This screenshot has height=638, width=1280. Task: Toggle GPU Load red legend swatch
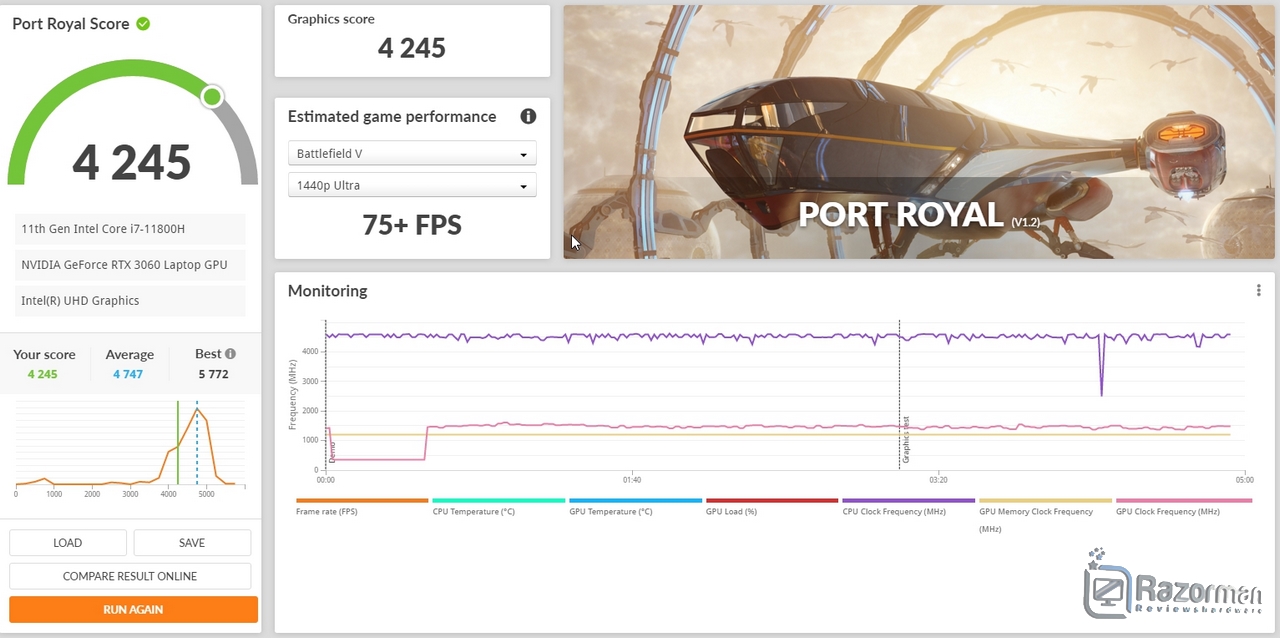[772, 500]
